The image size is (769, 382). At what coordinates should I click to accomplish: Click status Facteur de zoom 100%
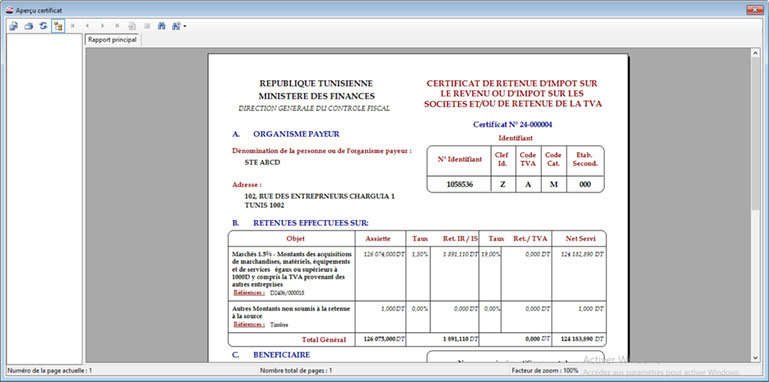click(x=544, y=371)
